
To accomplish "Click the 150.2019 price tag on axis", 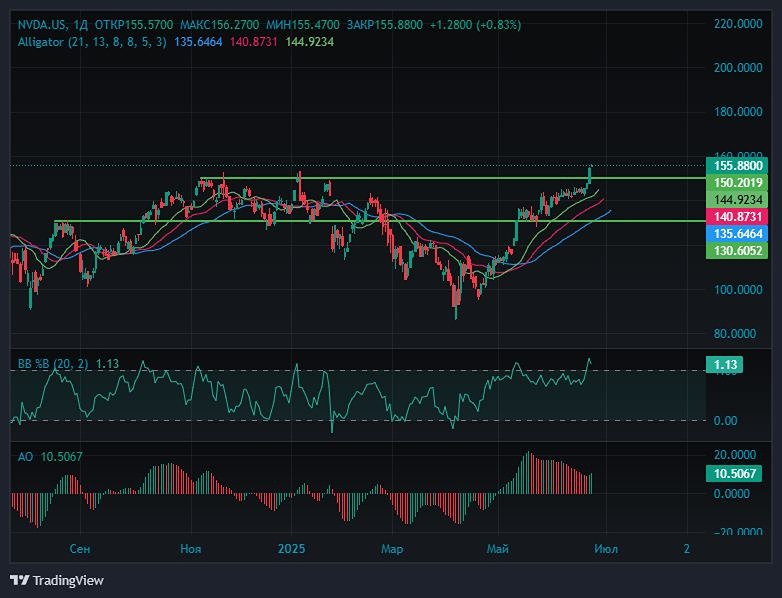I will pos(739,182).
